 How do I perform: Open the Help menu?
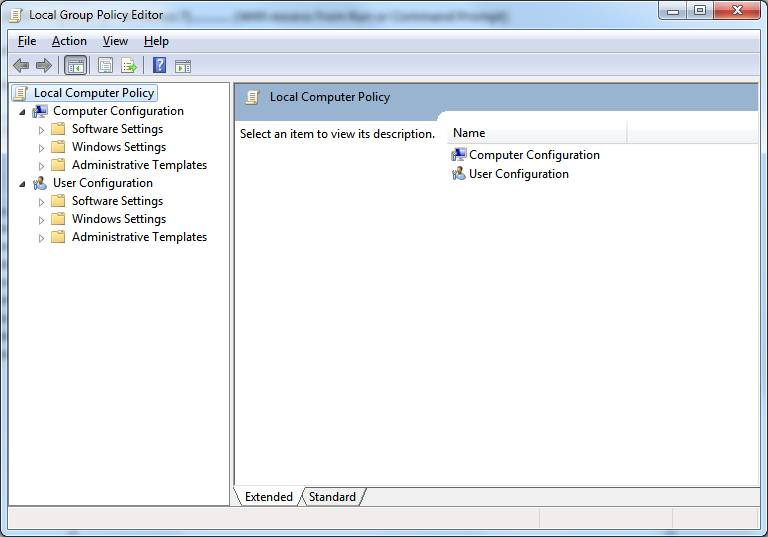[156, 41]
